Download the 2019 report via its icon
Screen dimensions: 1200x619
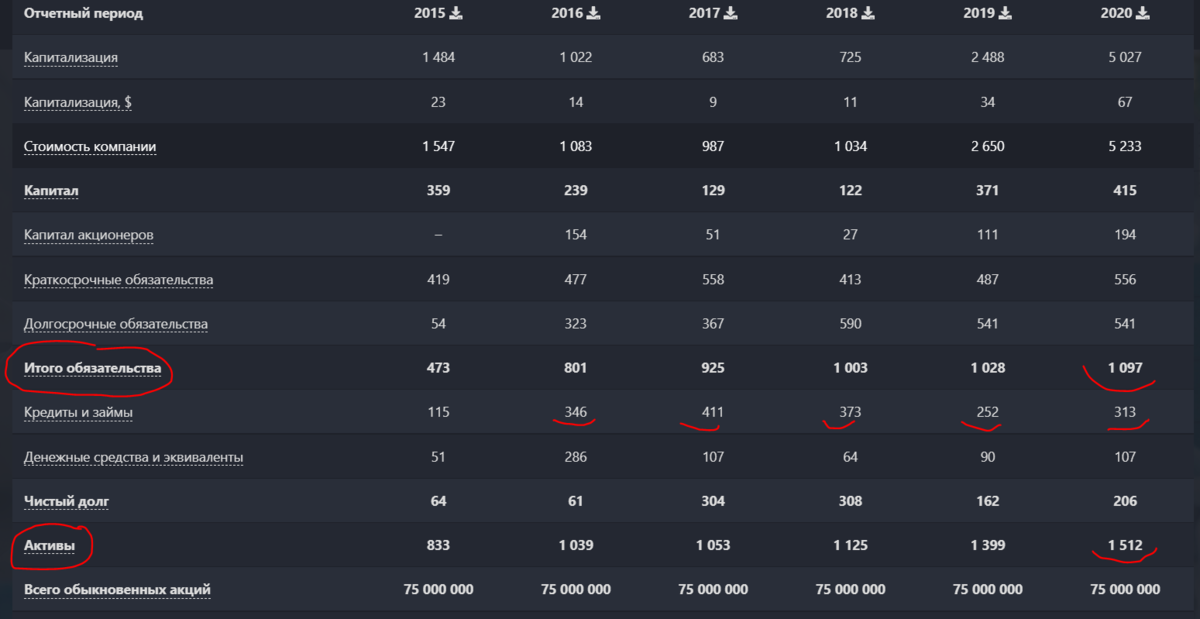pyautogui.click(x=1006, y=13)
